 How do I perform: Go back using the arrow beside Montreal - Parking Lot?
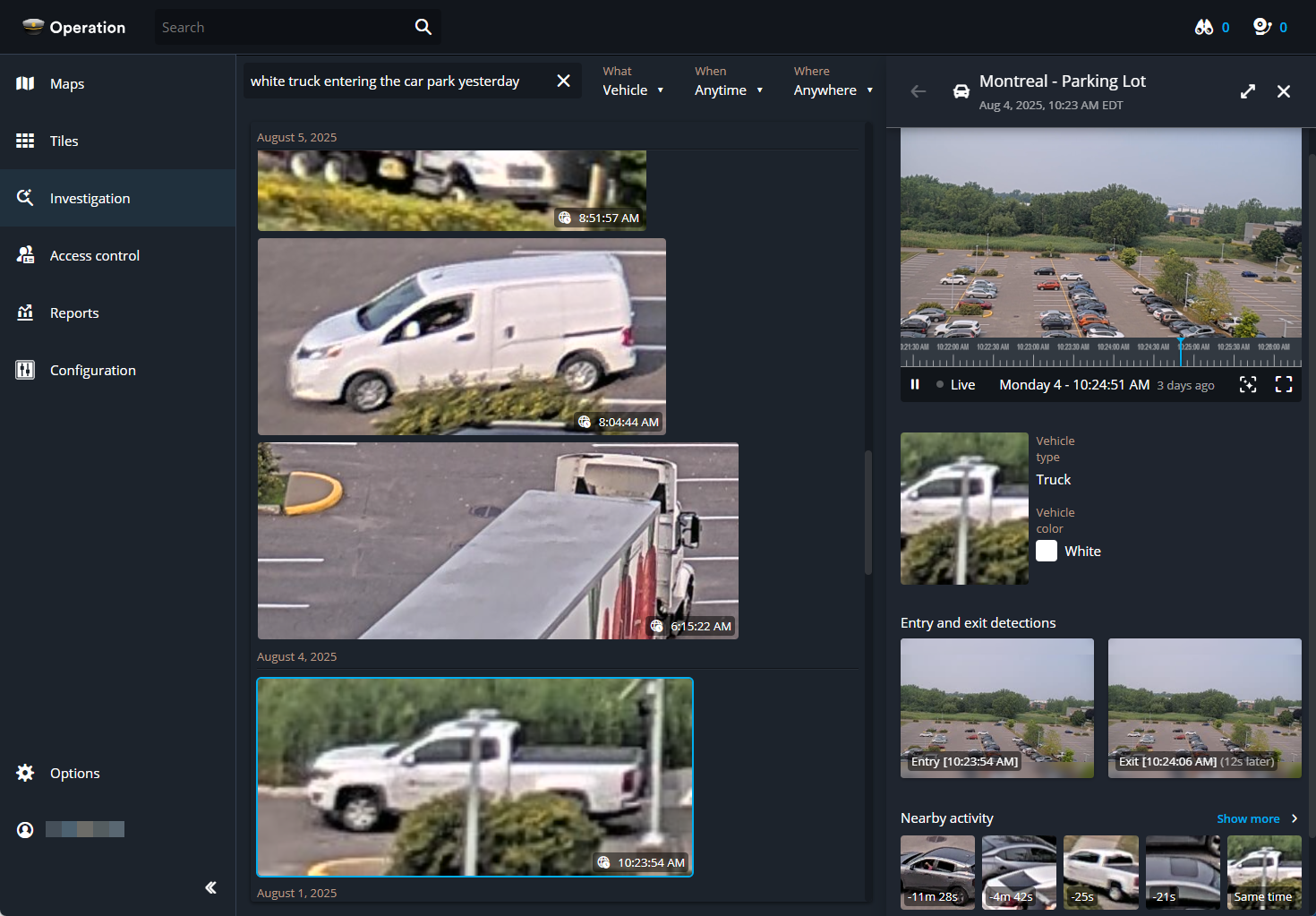pos(919,90)
